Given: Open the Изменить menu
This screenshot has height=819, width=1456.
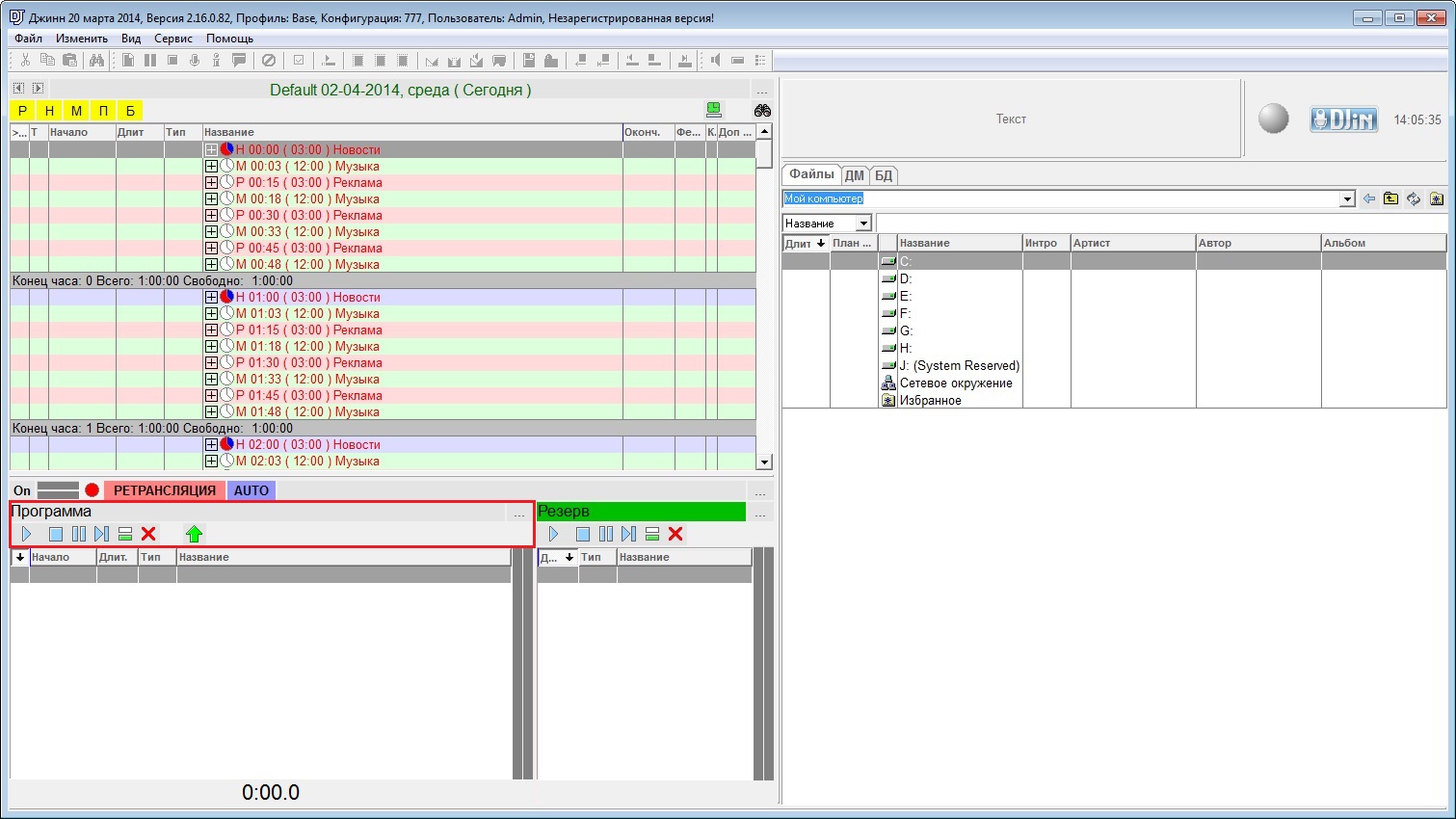Looking at the screenshot, I should pyautogui.click(x=82, y=39).
